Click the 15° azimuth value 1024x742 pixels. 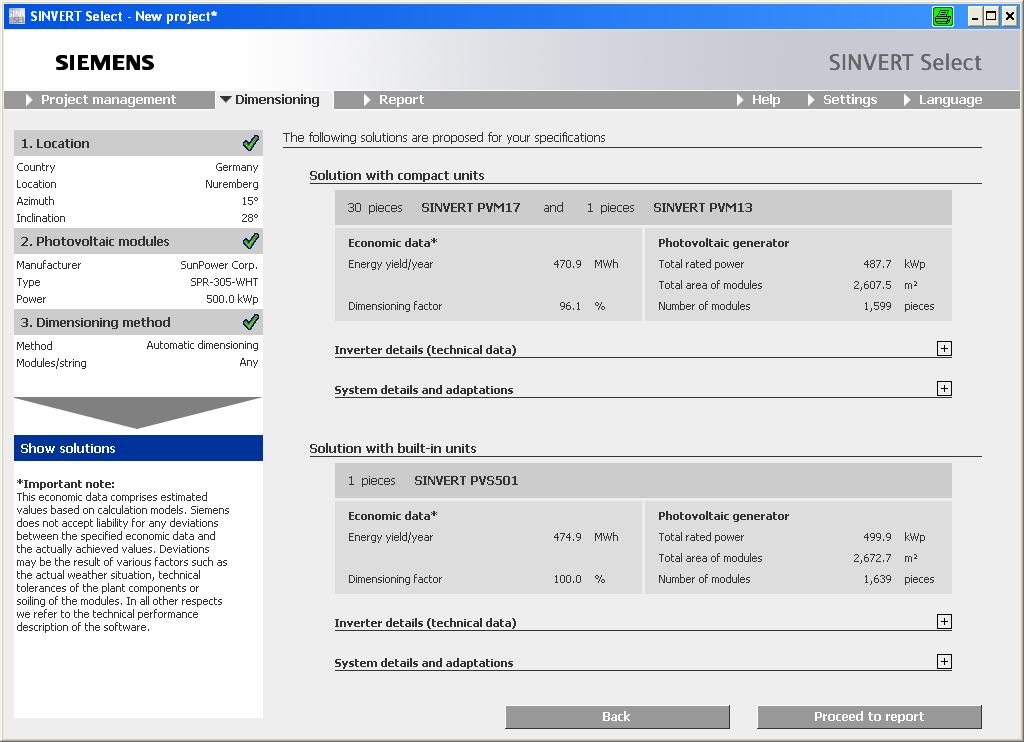[250, 201]
